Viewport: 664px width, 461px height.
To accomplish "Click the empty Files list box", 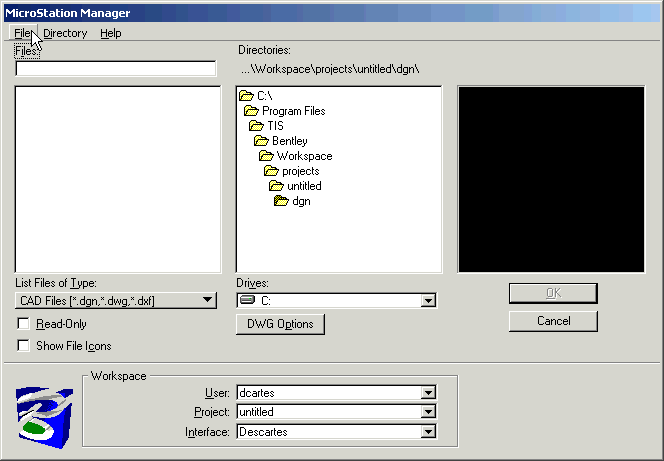I will pos(118,179).
